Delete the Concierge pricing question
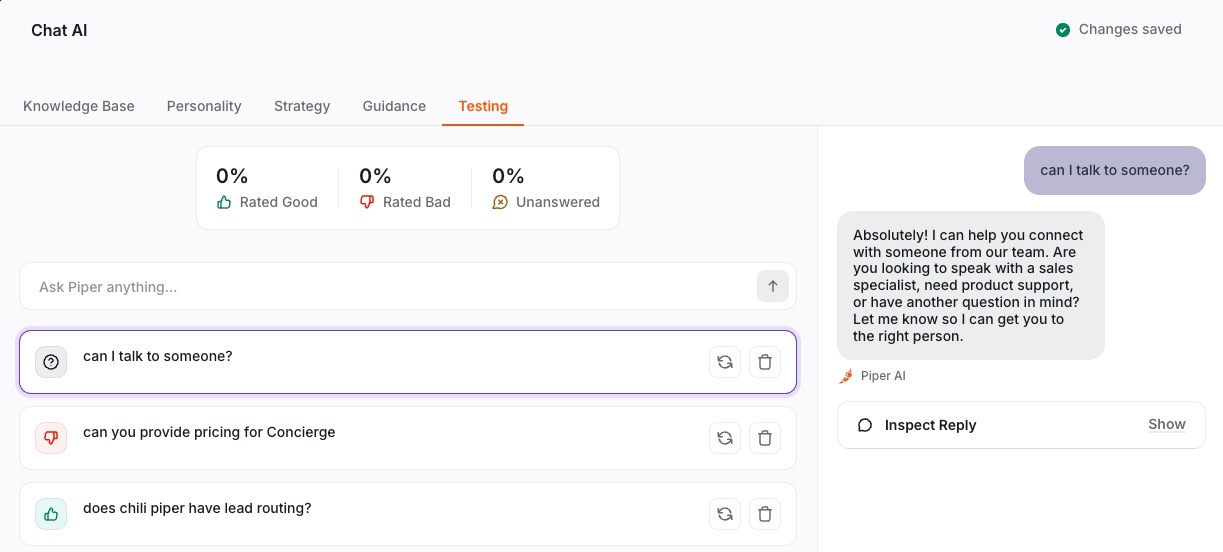This screenshot has width=1223, height=552. 765,438
